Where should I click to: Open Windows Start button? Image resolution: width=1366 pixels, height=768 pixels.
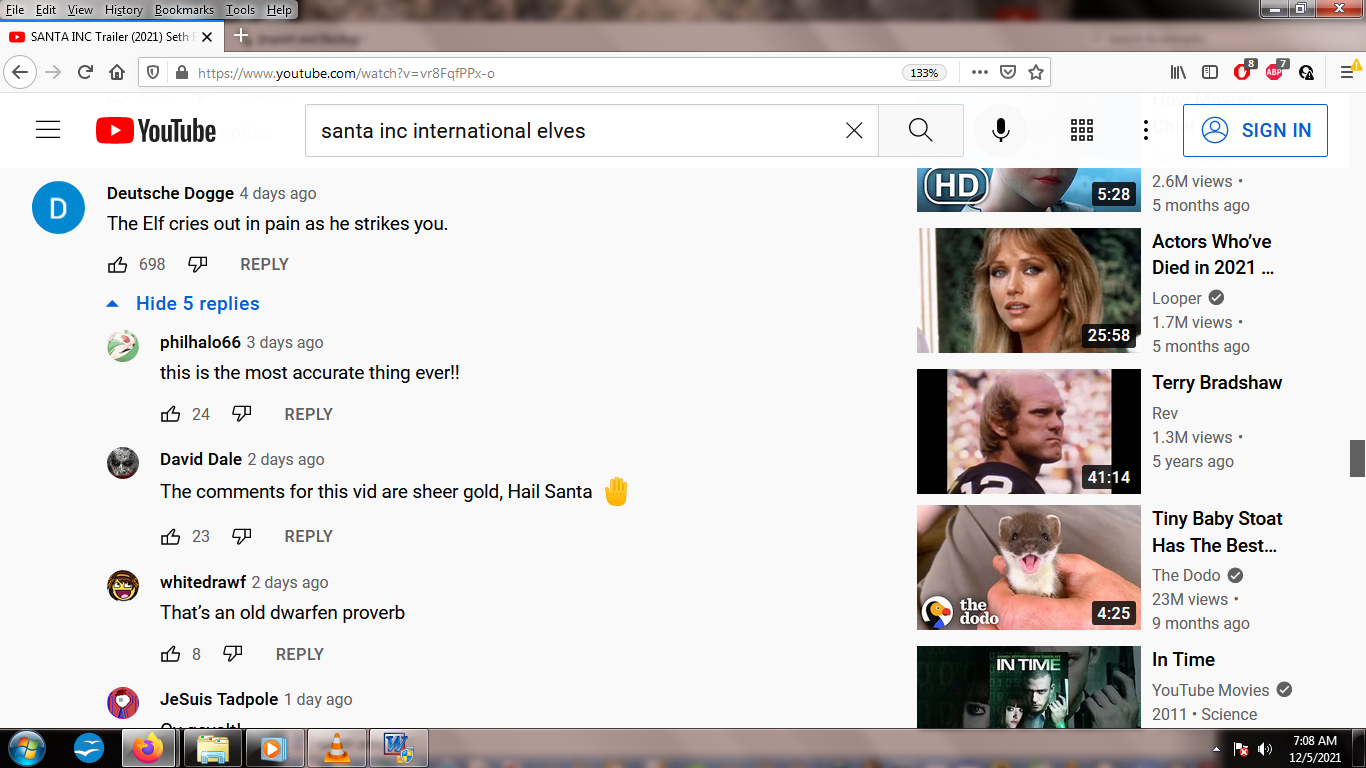click(x=25, y=748)
